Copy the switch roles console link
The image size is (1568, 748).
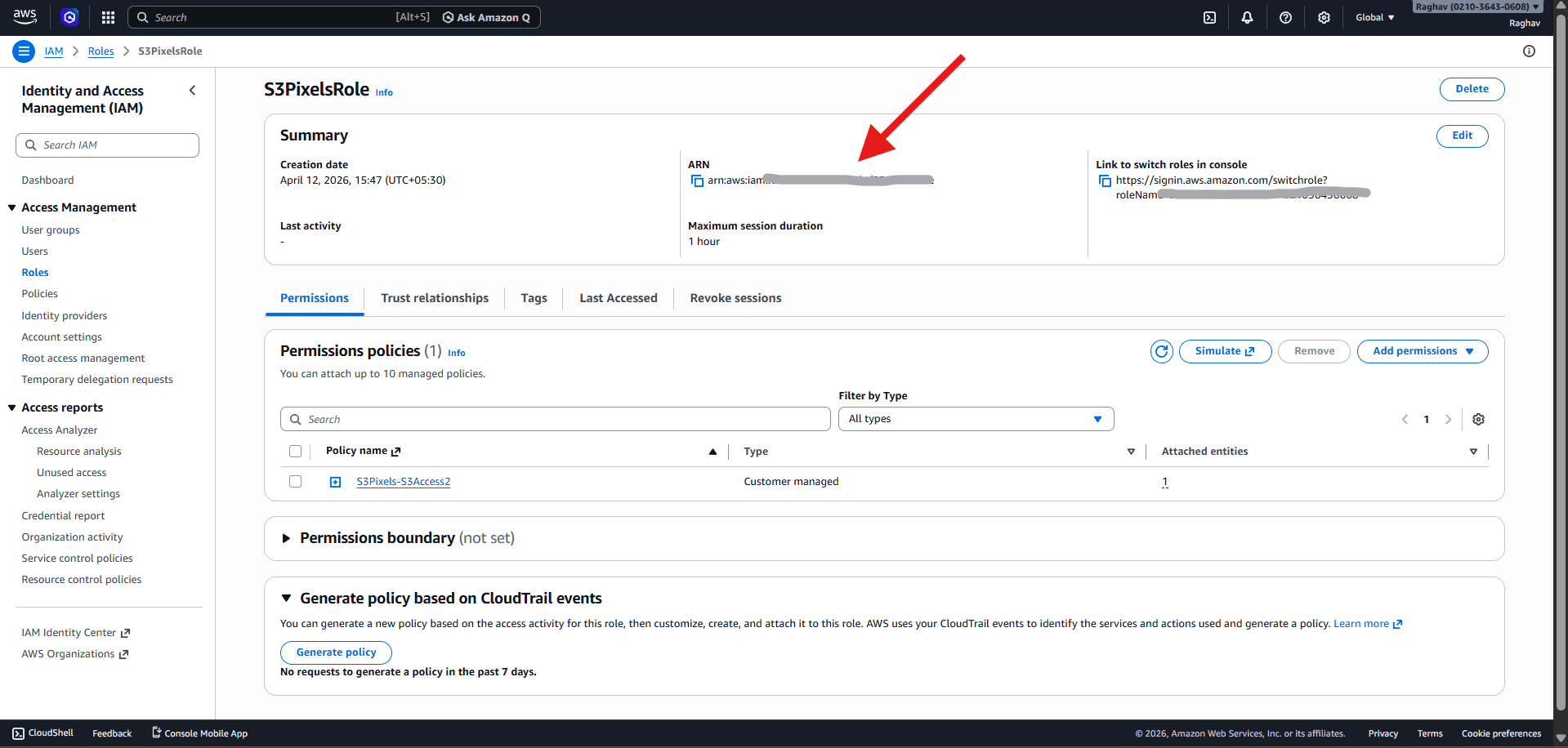click(1105, 180)
